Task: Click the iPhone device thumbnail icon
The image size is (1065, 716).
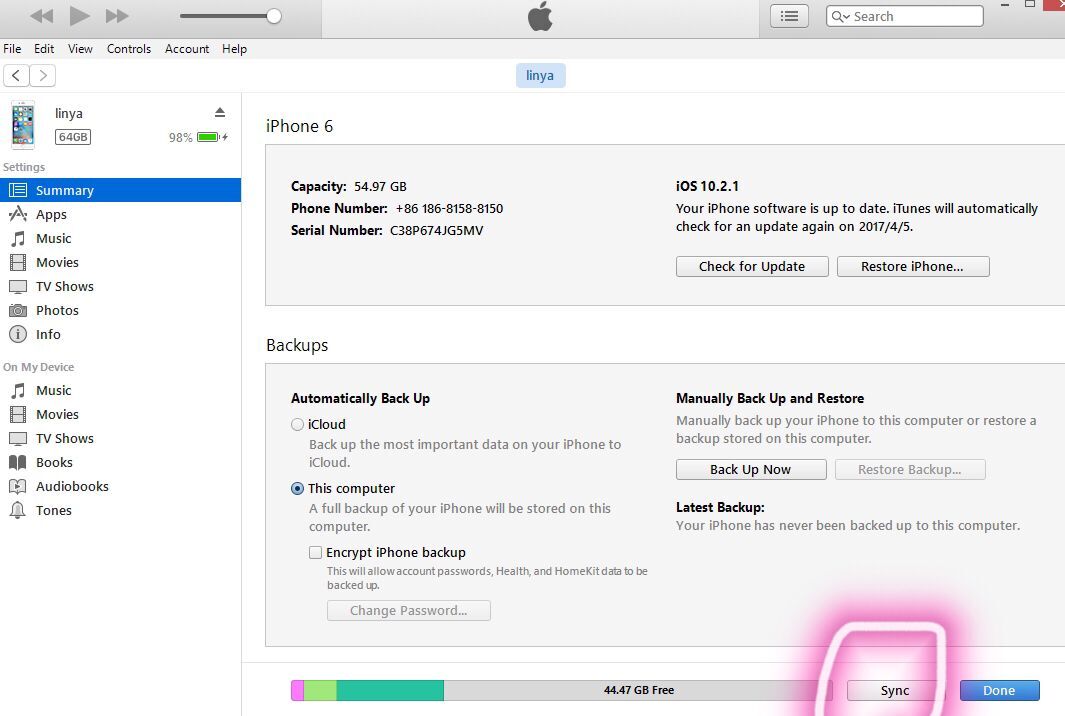Action: [x=22, y=125]
